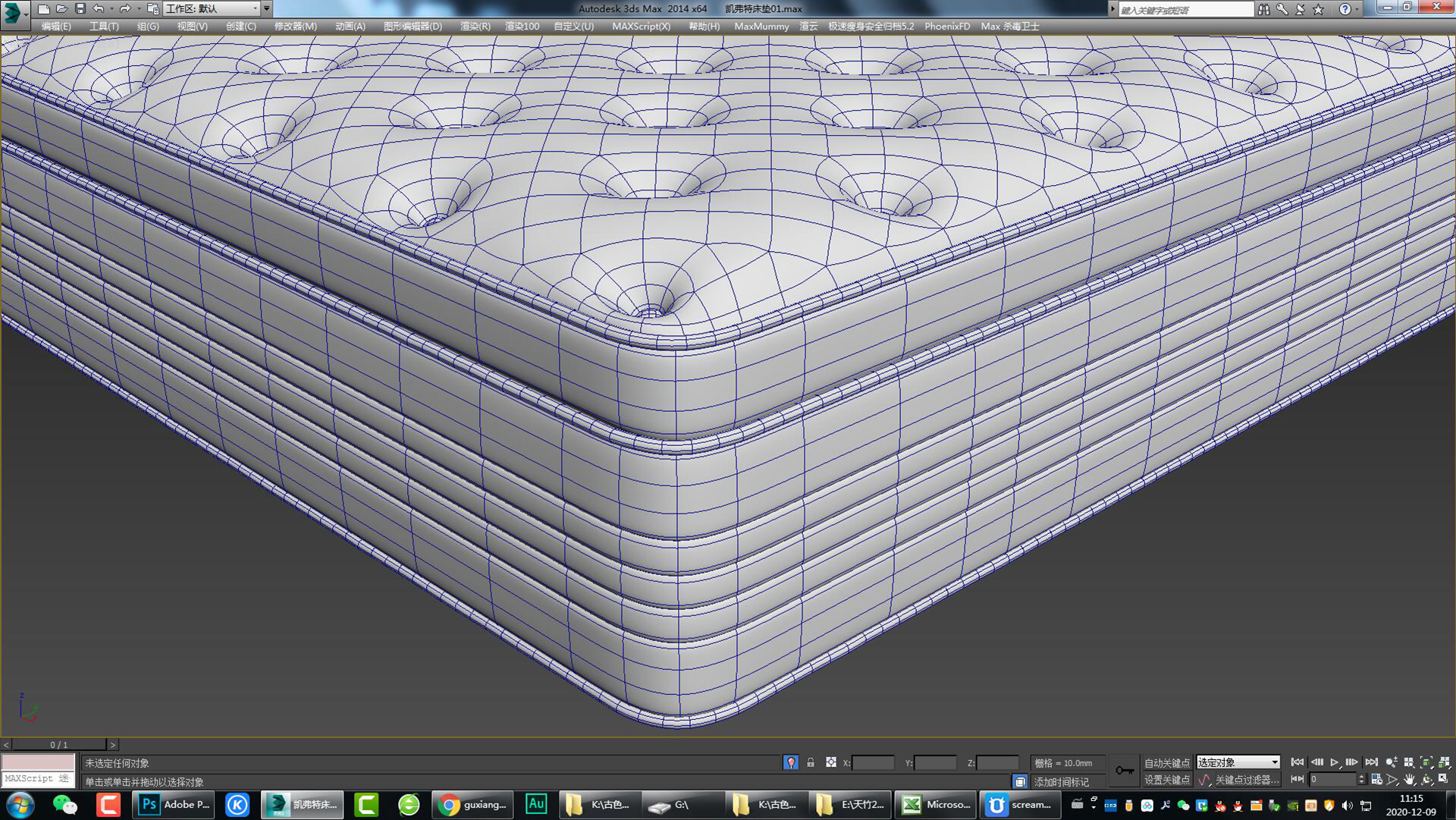Open the help question mark dropdown arrow

(x=1357, y=8)
